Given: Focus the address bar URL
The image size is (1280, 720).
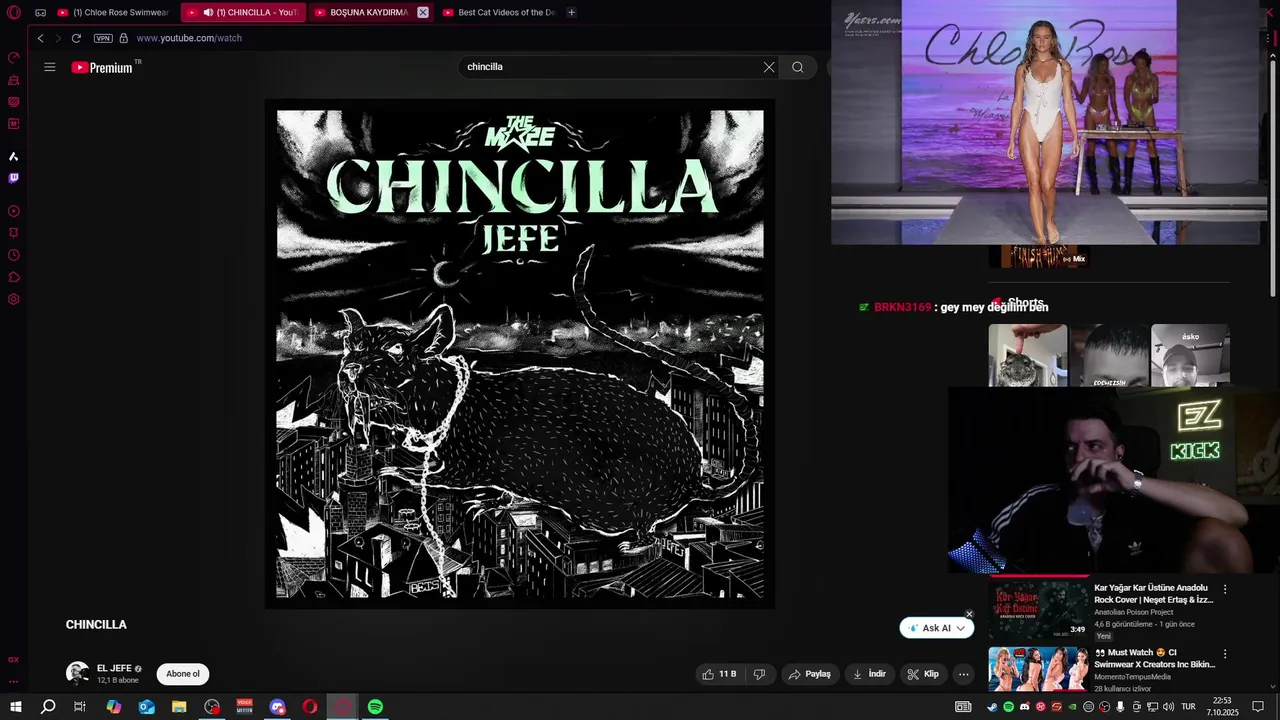Looking at the screenshot, I should (189, 38).
